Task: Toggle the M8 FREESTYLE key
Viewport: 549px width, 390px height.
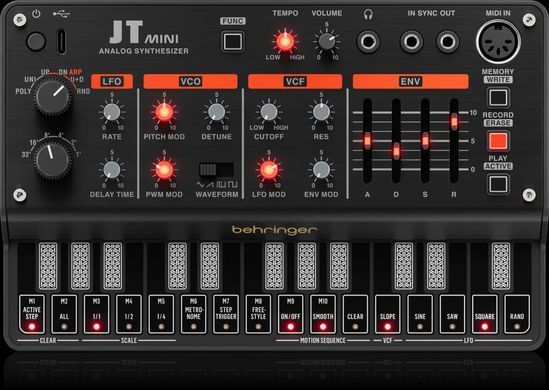Action: pos(258,314)
